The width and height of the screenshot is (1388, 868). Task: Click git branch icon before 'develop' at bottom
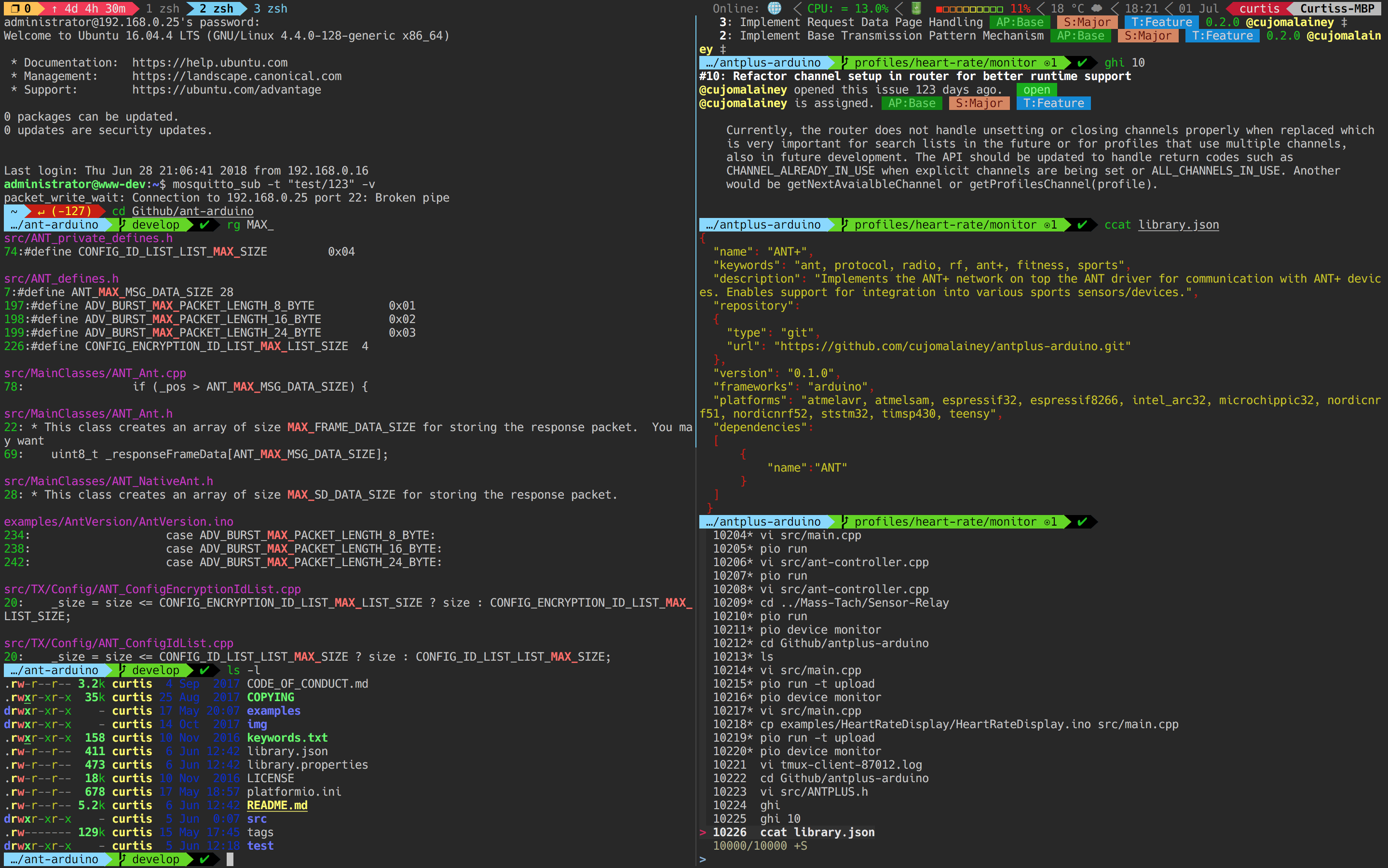pos(123,859)
